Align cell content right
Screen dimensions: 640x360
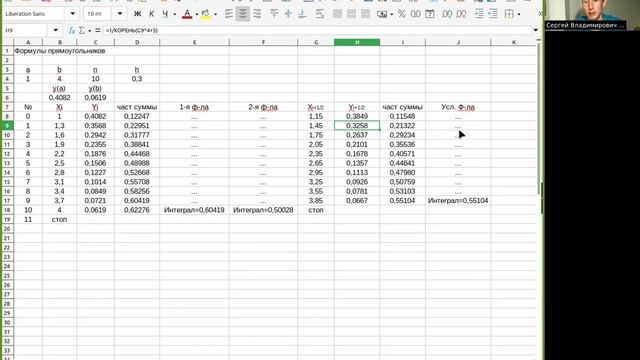257,14
